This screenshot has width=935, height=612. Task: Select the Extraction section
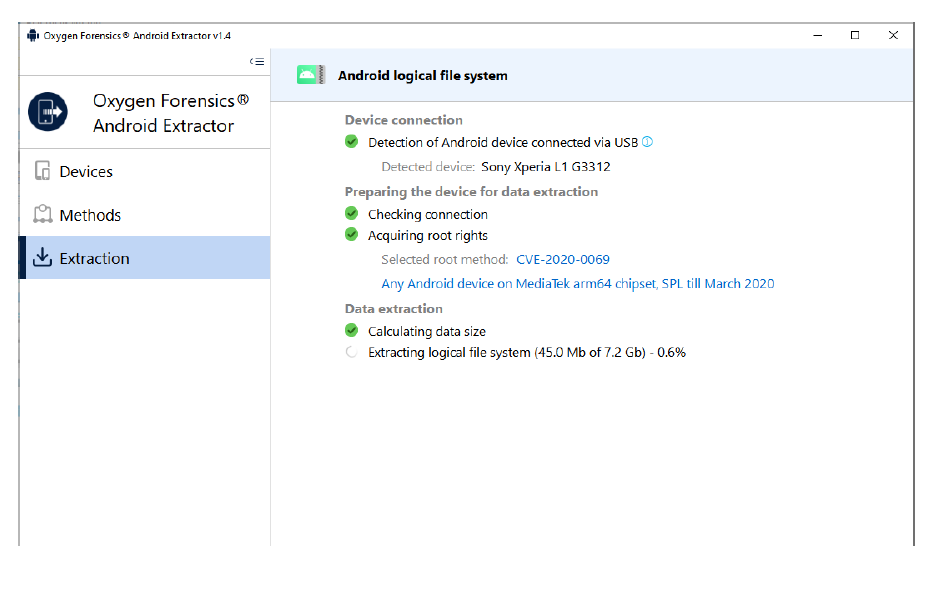pyautogui.click(x=145, y=258)
